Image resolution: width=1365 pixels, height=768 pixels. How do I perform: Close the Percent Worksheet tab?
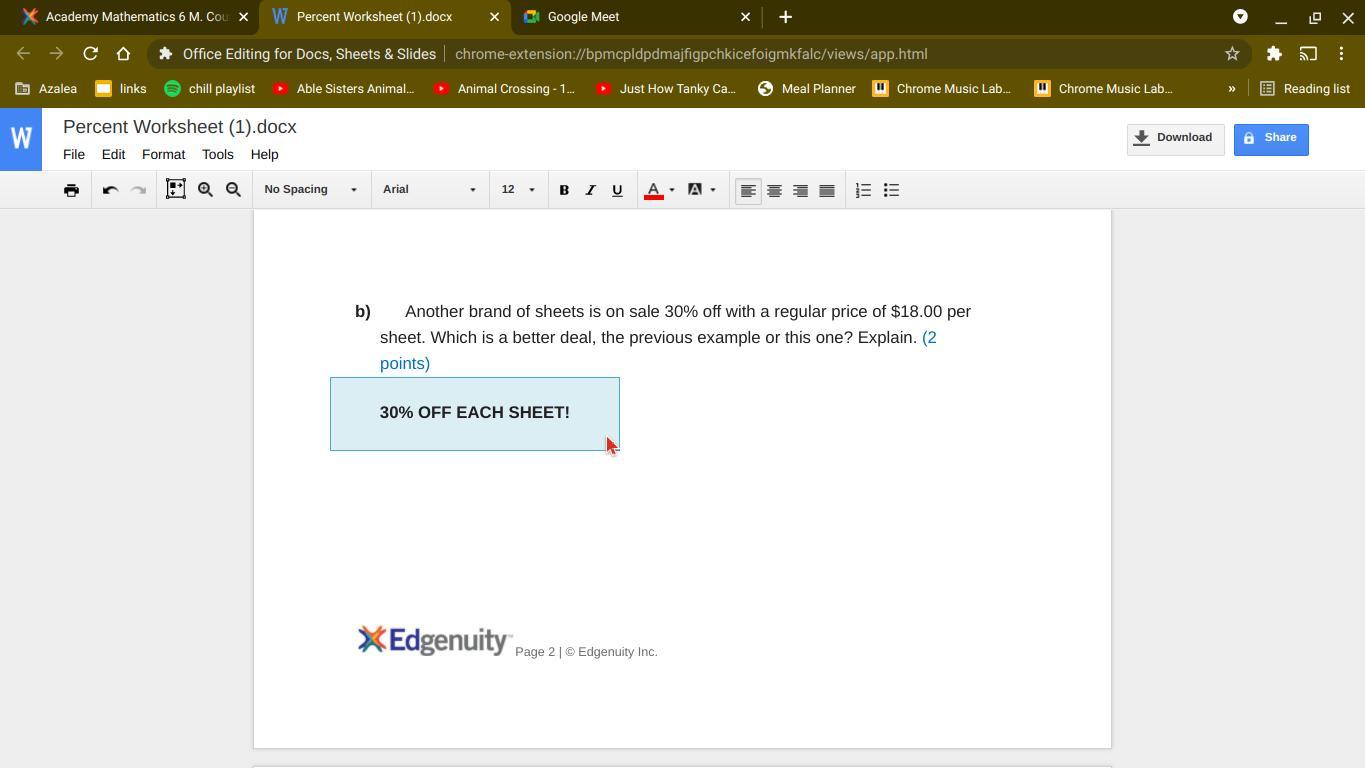(494, 17)
